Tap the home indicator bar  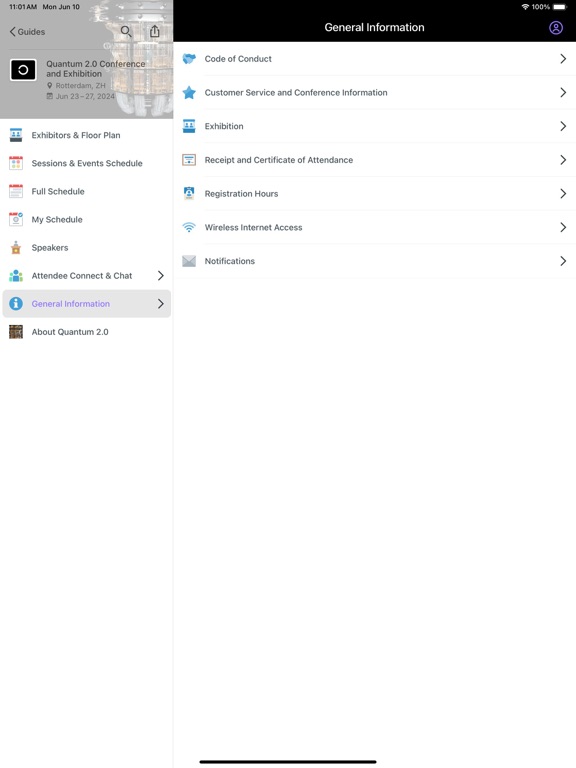click(x=288, y=762)
